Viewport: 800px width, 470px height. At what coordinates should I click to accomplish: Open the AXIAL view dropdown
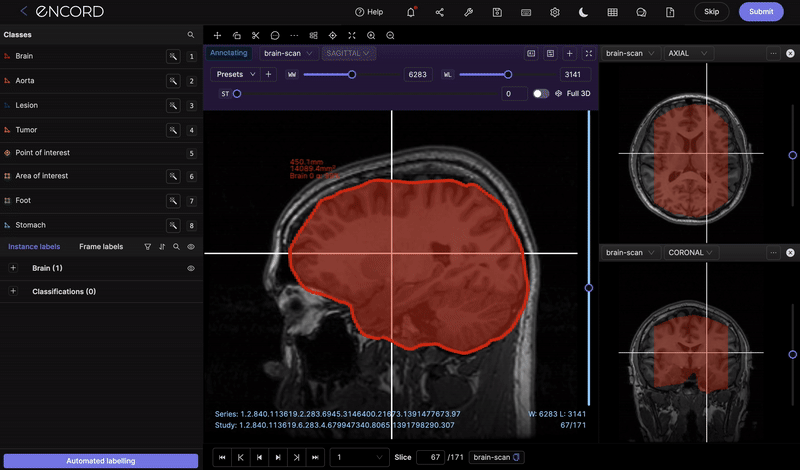point(688,54)
